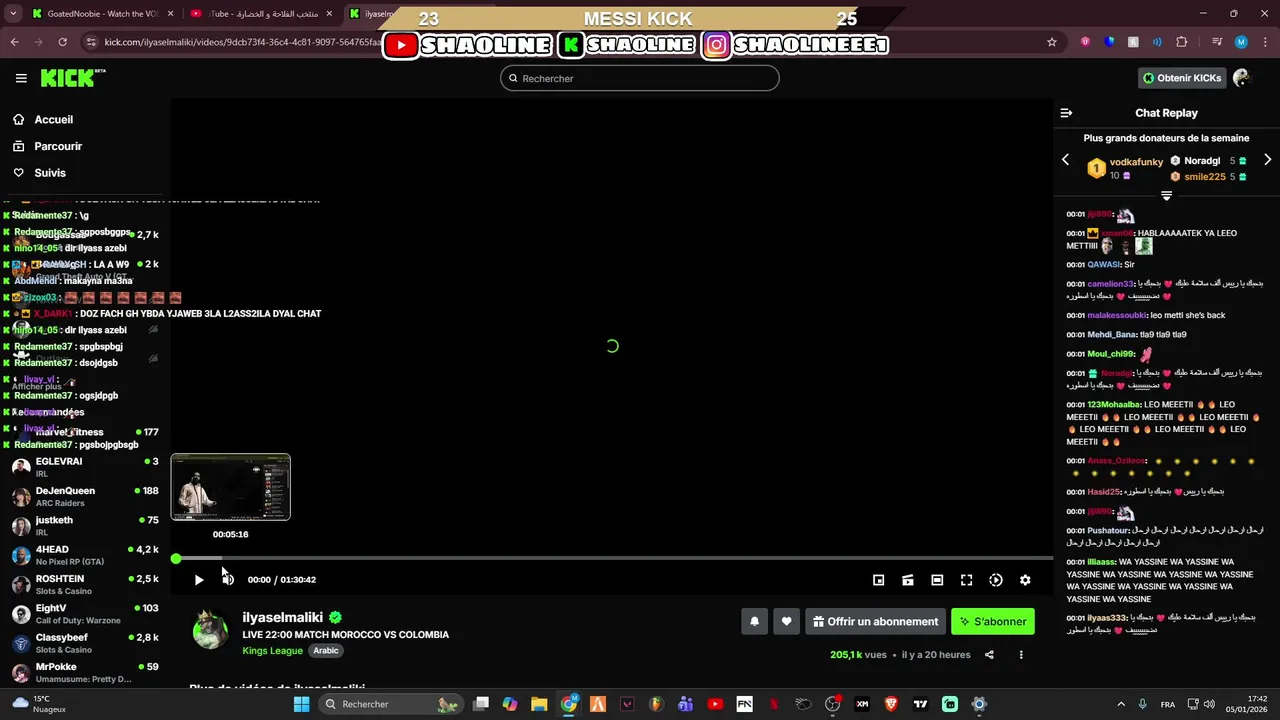Open Windows Start menu
Image resolution: width=1280 pixels, height=720 pixels.
click(301, 704)
